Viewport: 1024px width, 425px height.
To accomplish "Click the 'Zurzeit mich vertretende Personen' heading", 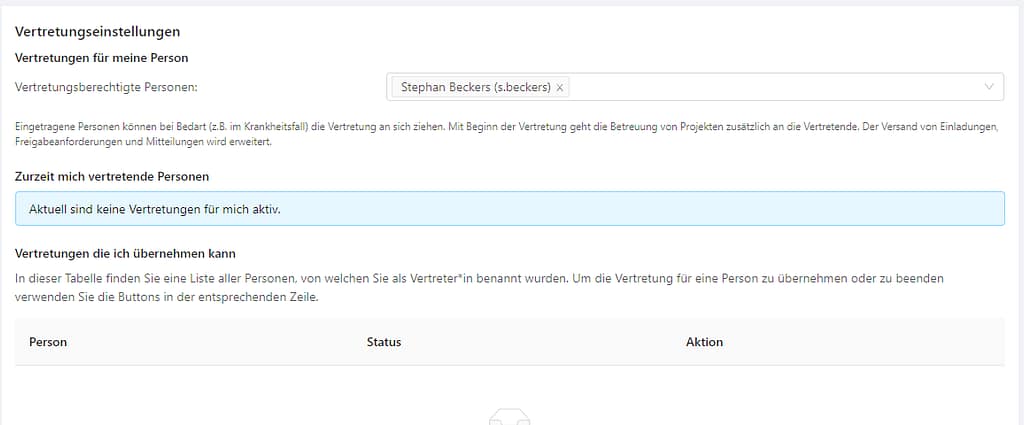I will (x=112, y=176).
